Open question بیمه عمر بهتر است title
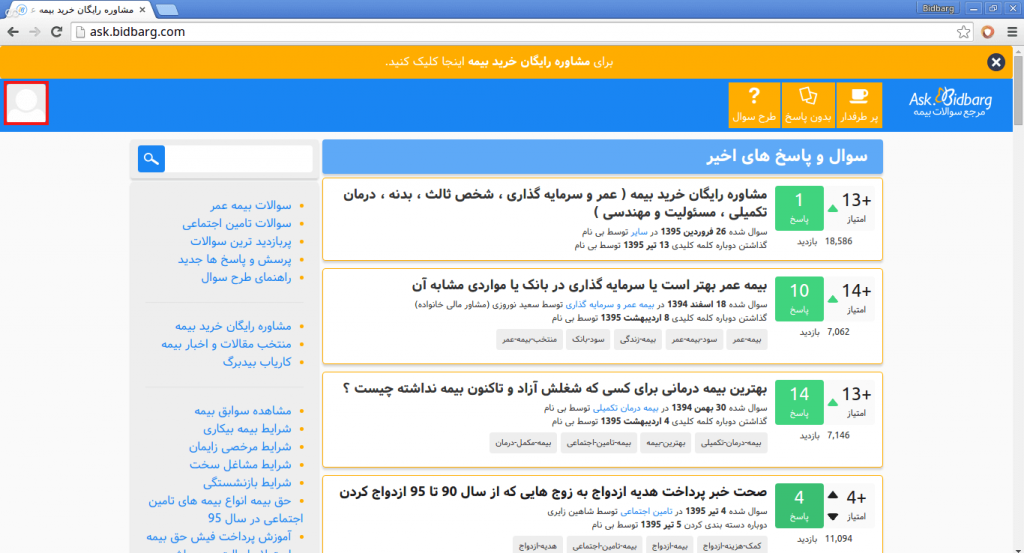This screenshot has height=553, width=1024. click(589, 285)
